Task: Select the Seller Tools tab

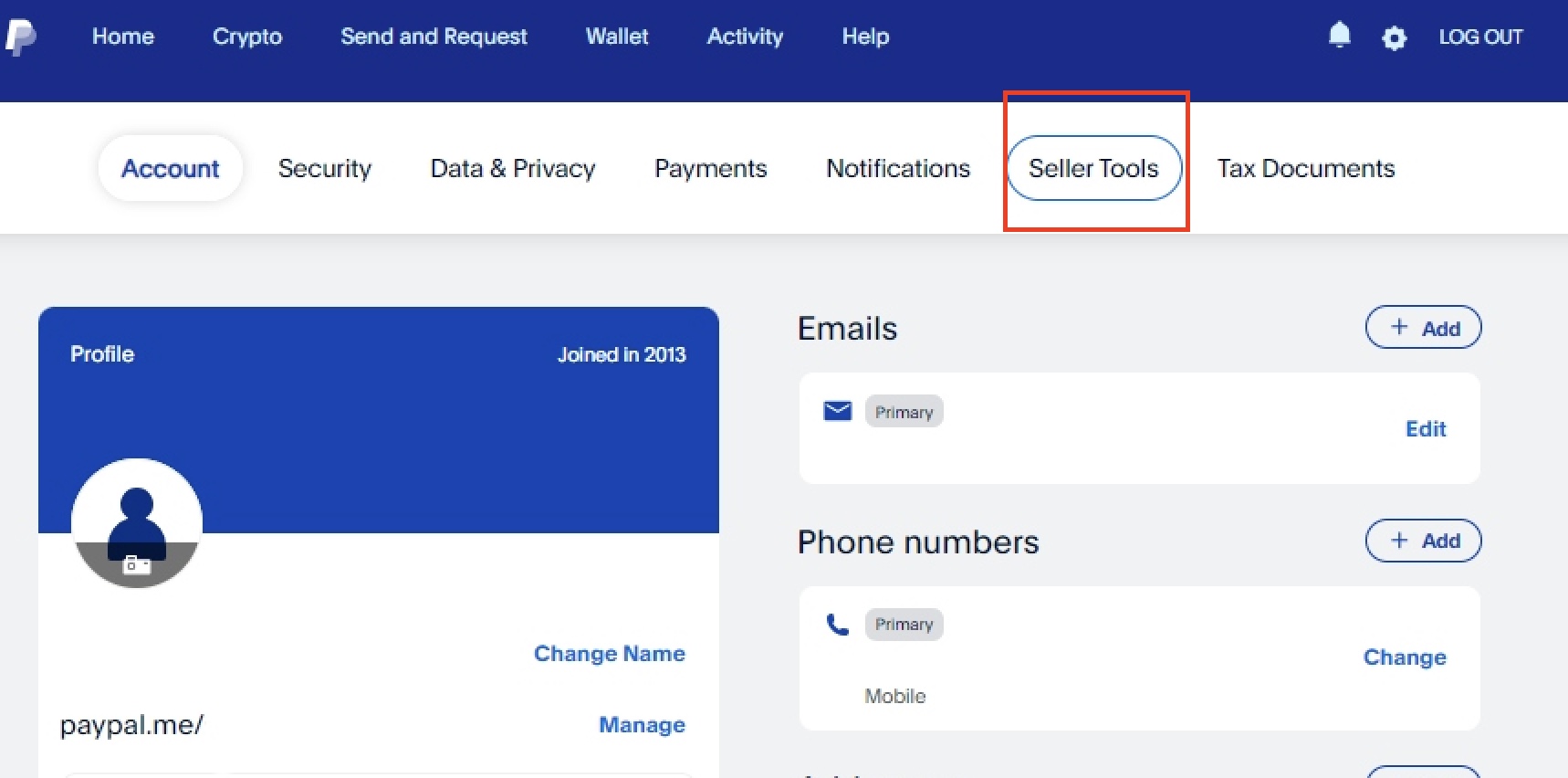Action: pyautogui.click(x=1094, y=168)
